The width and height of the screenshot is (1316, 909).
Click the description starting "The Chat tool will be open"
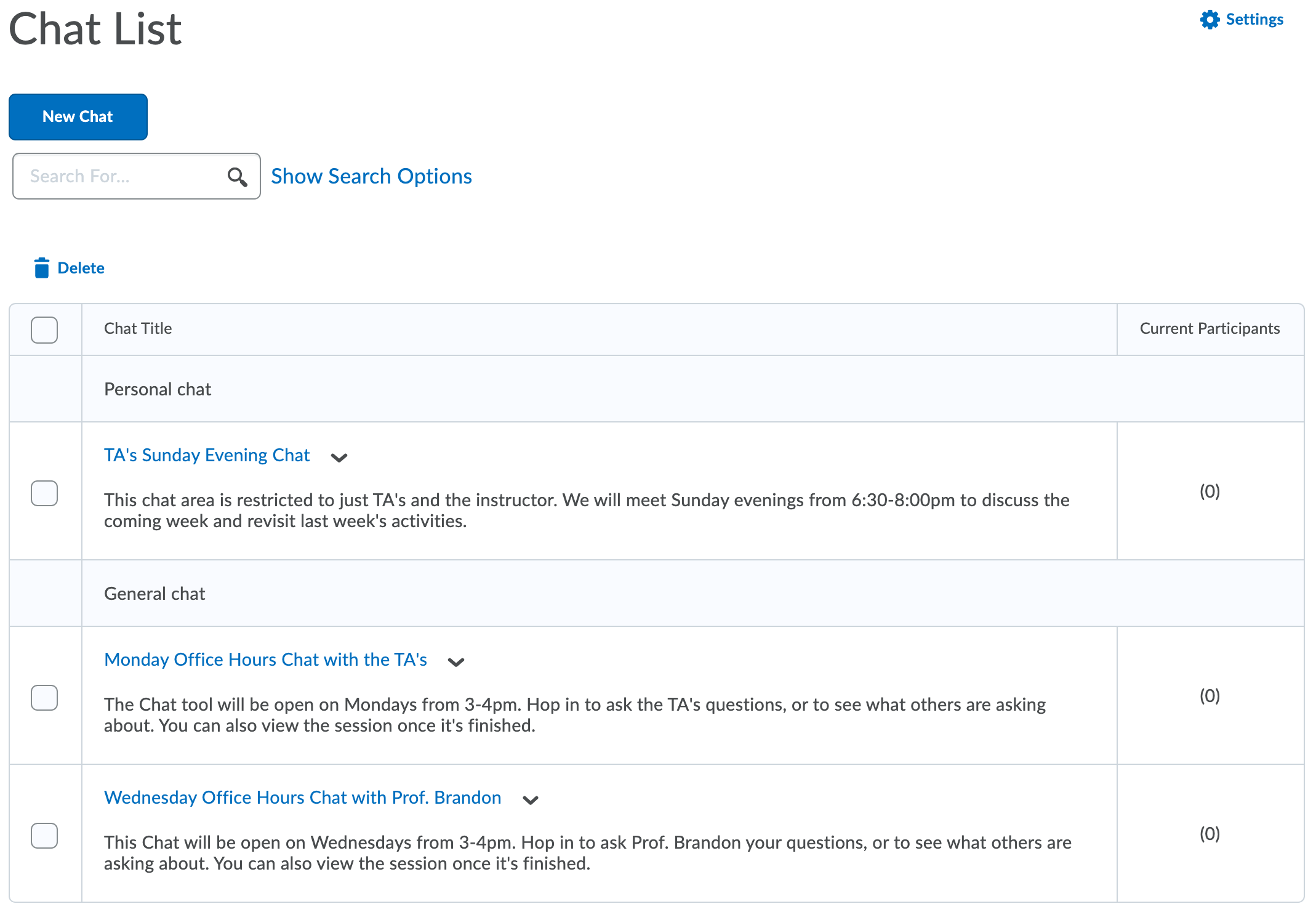575,715
